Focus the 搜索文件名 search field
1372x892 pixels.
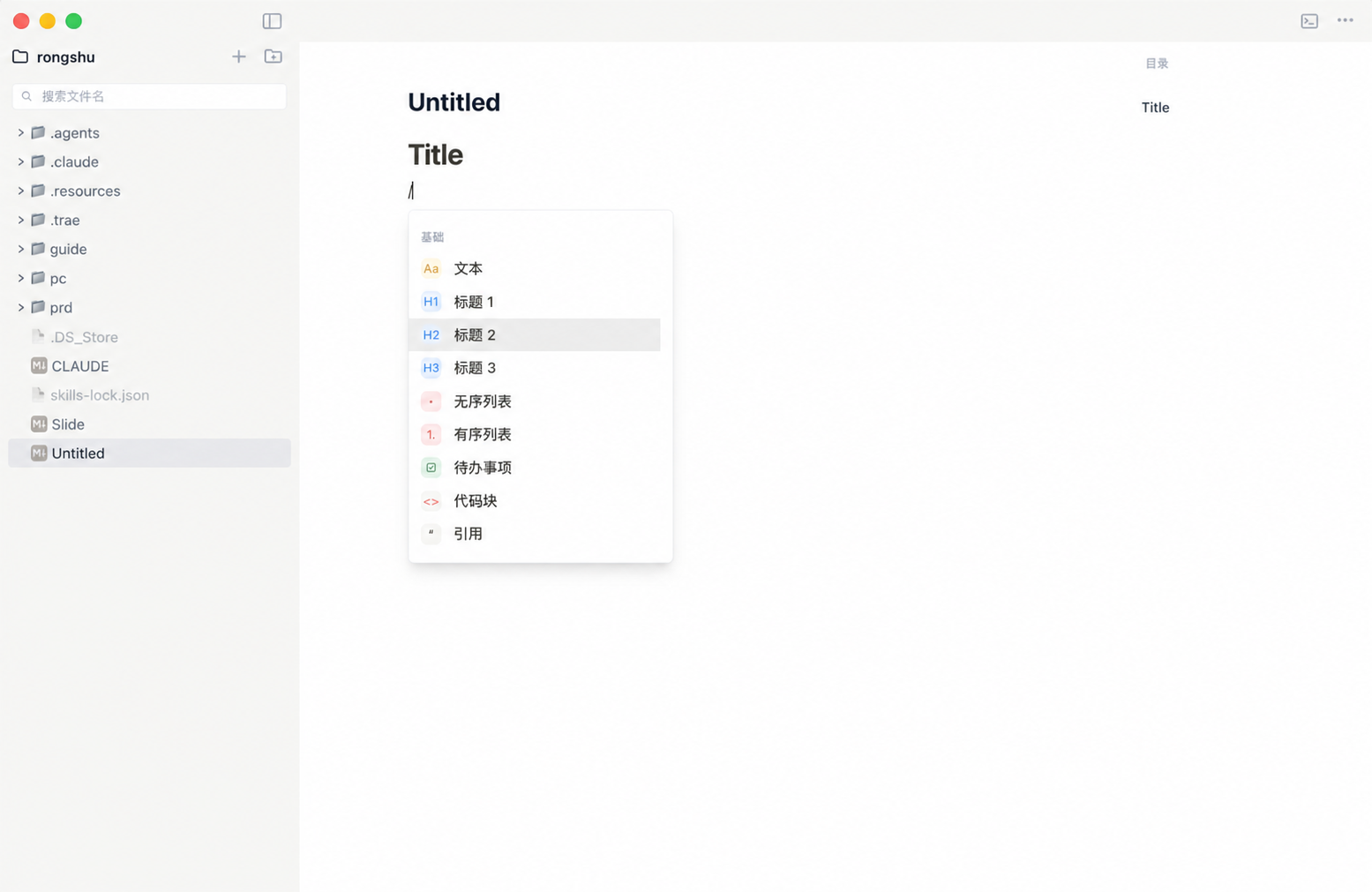point(149,96)
